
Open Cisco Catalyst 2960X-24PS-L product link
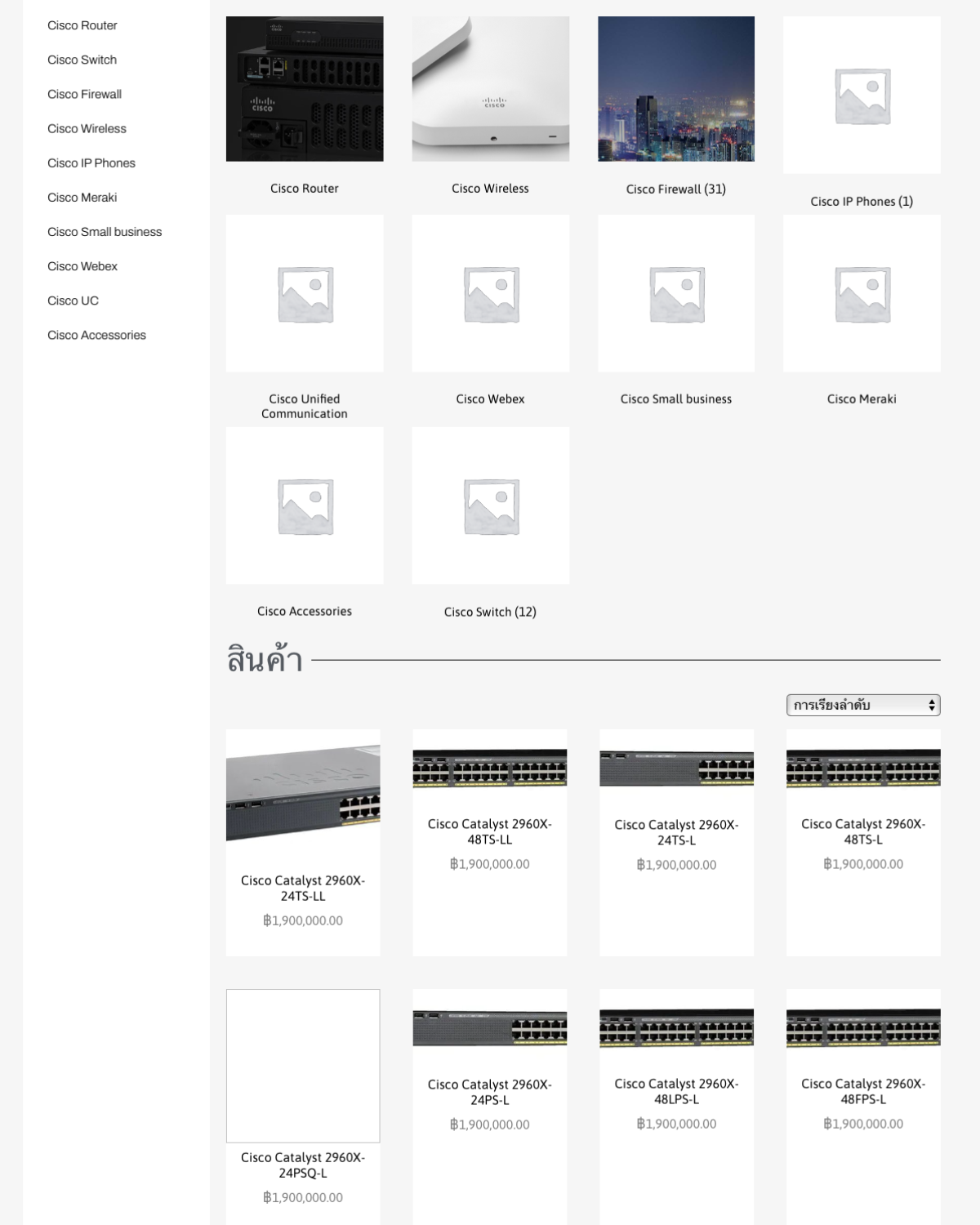[x=489, y=1092]
